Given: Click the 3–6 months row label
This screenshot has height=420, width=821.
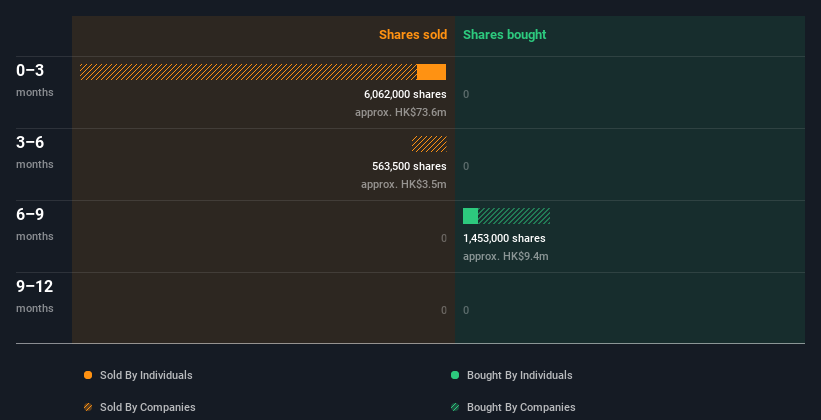Looking at the screenshot, I should pos(35,152).
